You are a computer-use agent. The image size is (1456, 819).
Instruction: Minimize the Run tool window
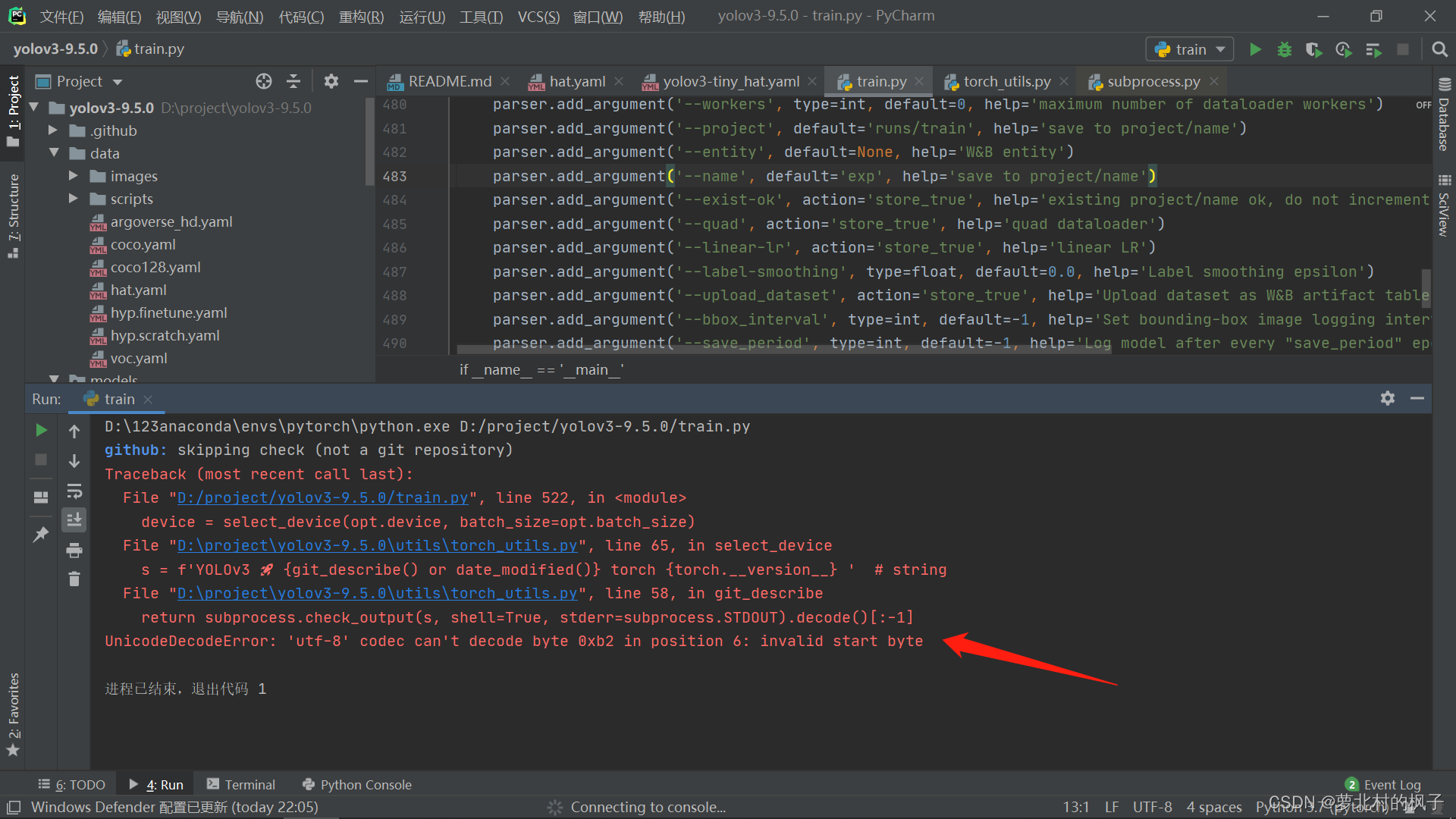click(x=1417, y=398)
